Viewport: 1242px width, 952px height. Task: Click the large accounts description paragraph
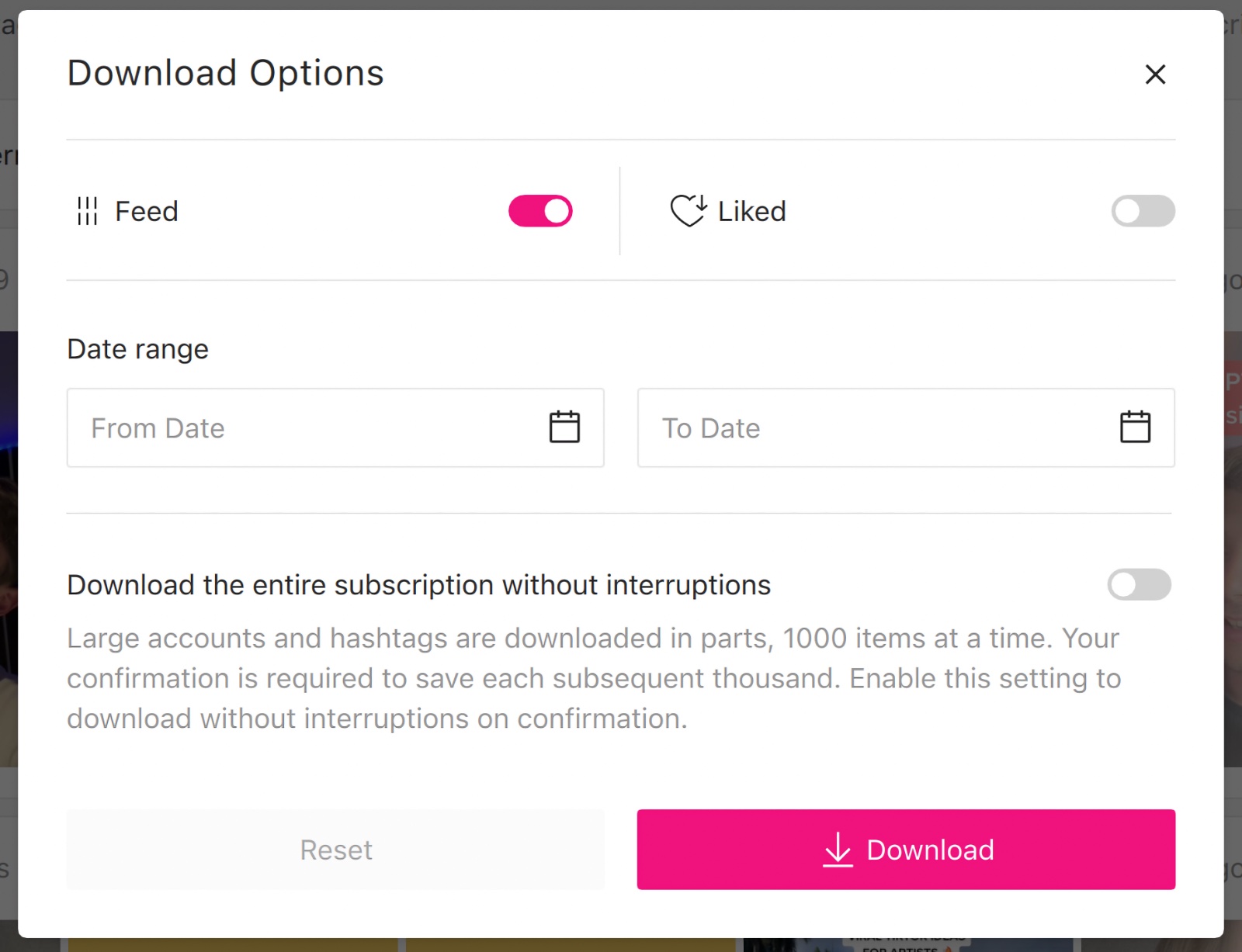(x=594, y=678)
